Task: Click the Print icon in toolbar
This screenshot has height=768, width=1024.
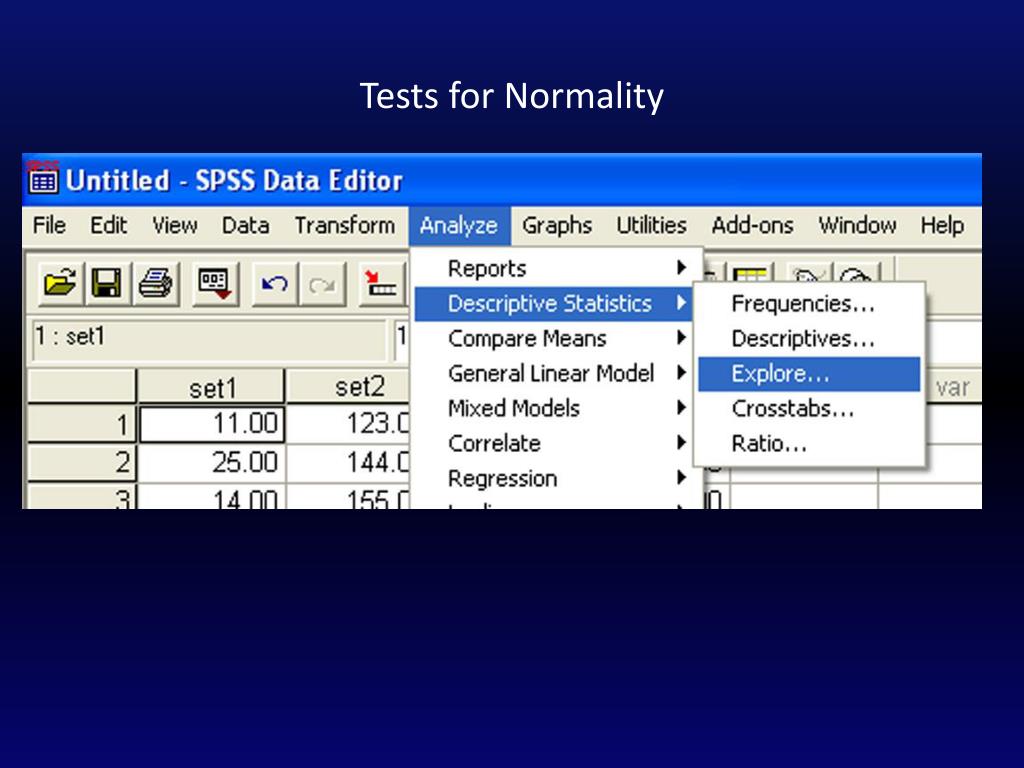Action: tap(155, 284)
